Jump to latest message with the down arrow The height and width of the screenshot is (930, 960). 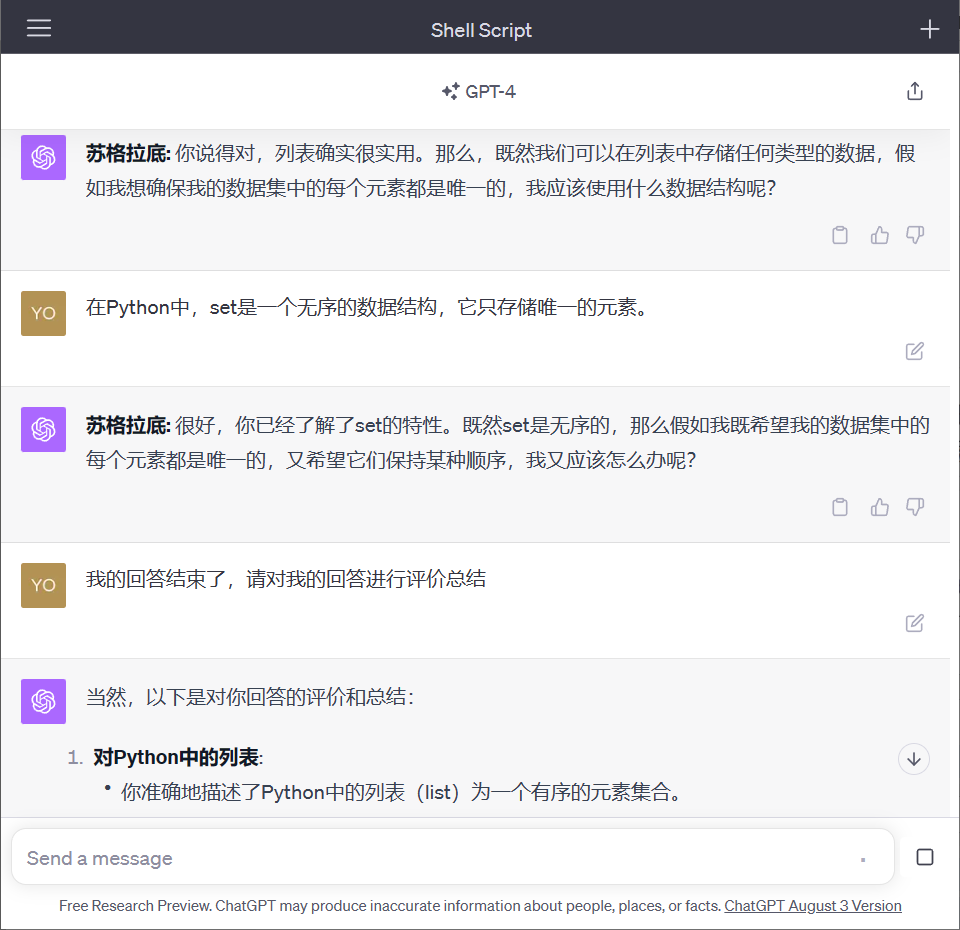click(x=913, y=759)
